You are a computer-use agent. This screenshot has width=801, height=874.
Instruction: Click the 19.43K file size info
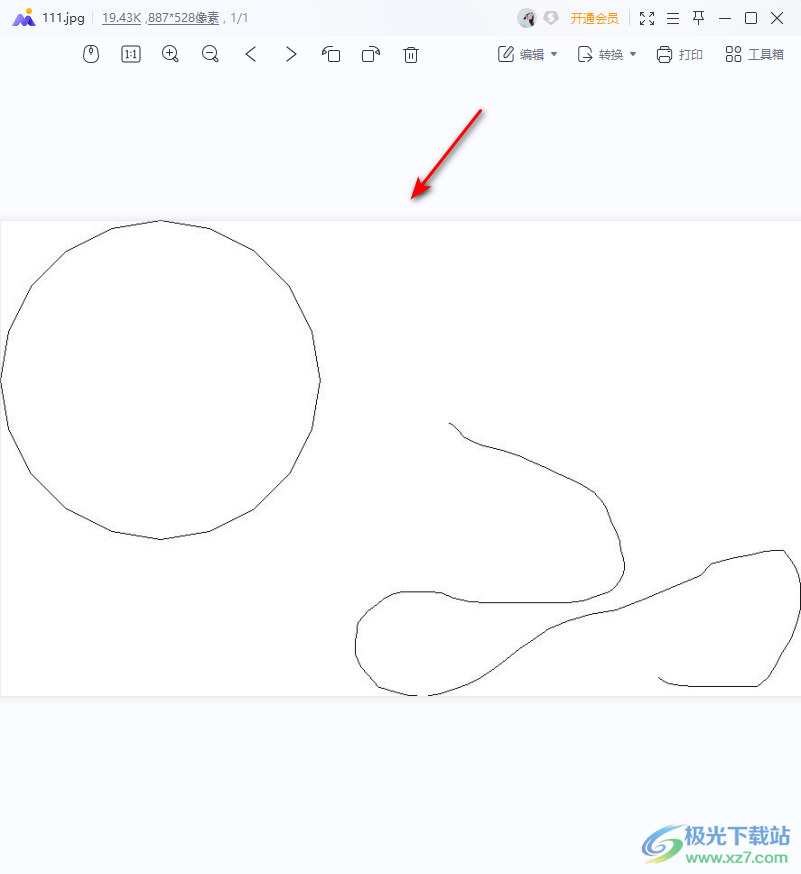121,18
